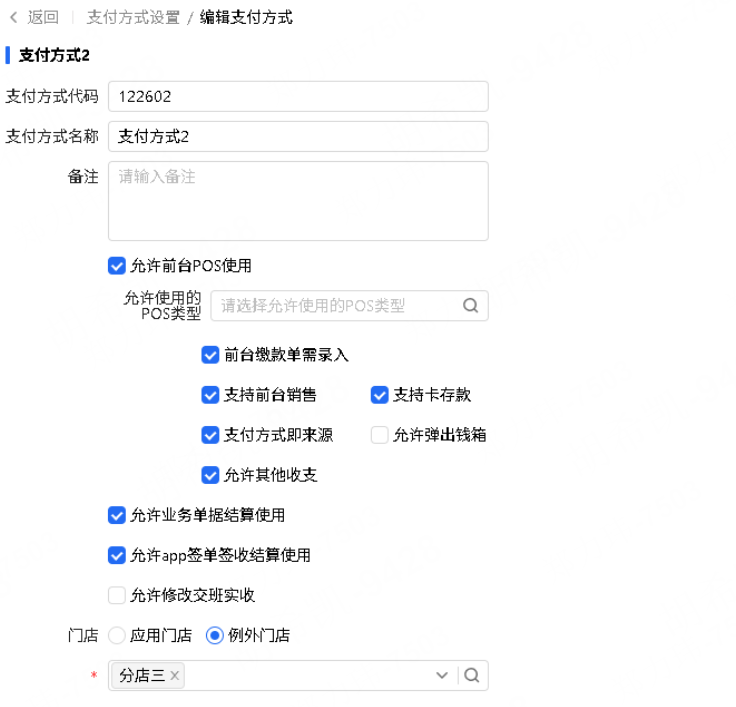Click the back arrow icon
The height and width of the screenshot is (707, 736).
point(13,18)
